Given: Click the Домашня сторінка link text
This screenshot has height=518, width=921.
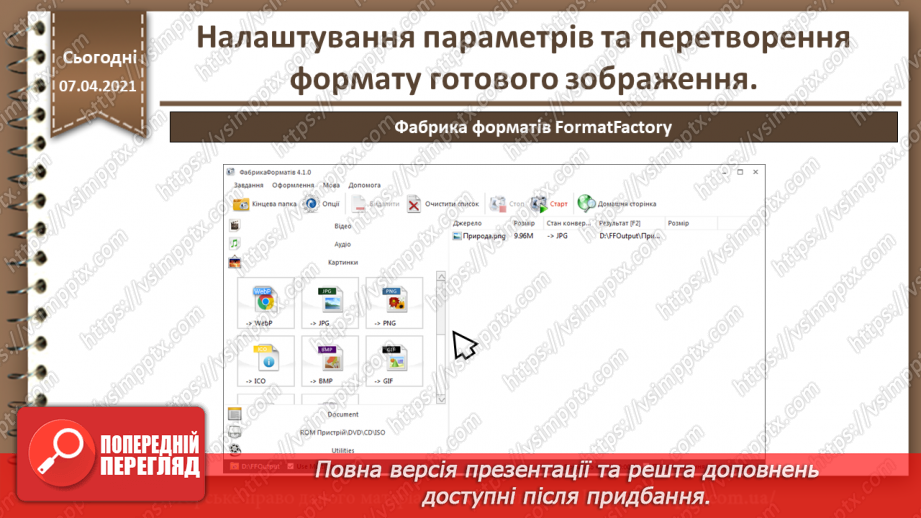Looking at the screenshot, I should tap(627, 204).
